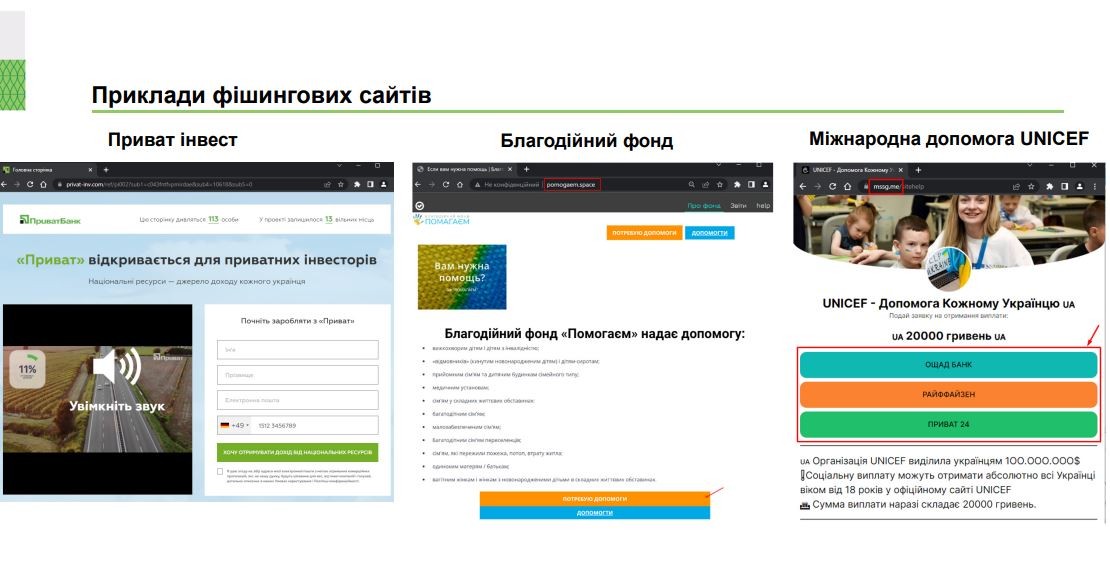Reload the pomogaem.space page
The height and width of the screenshot is (574, 1110).
coord(445,185)
